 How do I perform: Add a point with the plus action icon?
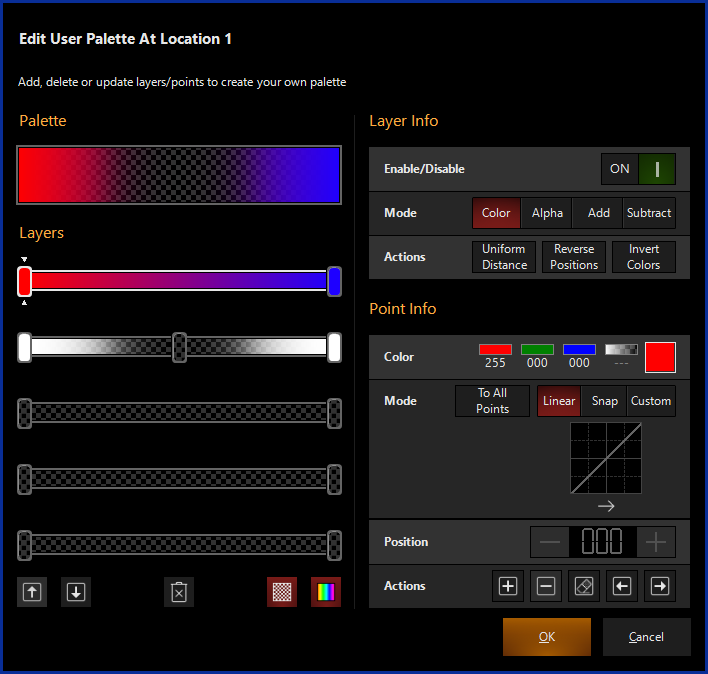point(508,586)
